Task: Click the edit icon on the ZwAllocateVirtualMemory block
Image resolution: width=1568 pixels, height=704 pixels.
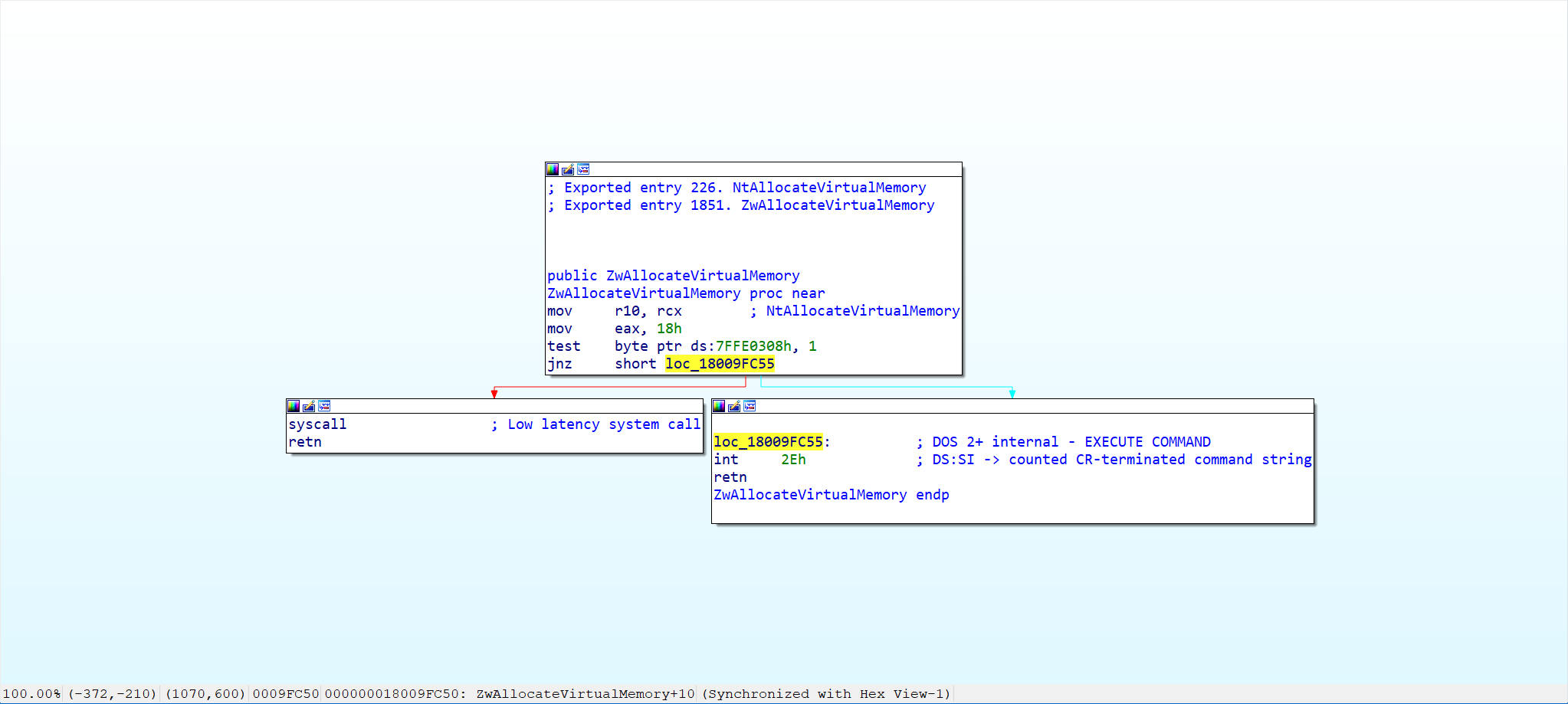Action: coord(568,169)
